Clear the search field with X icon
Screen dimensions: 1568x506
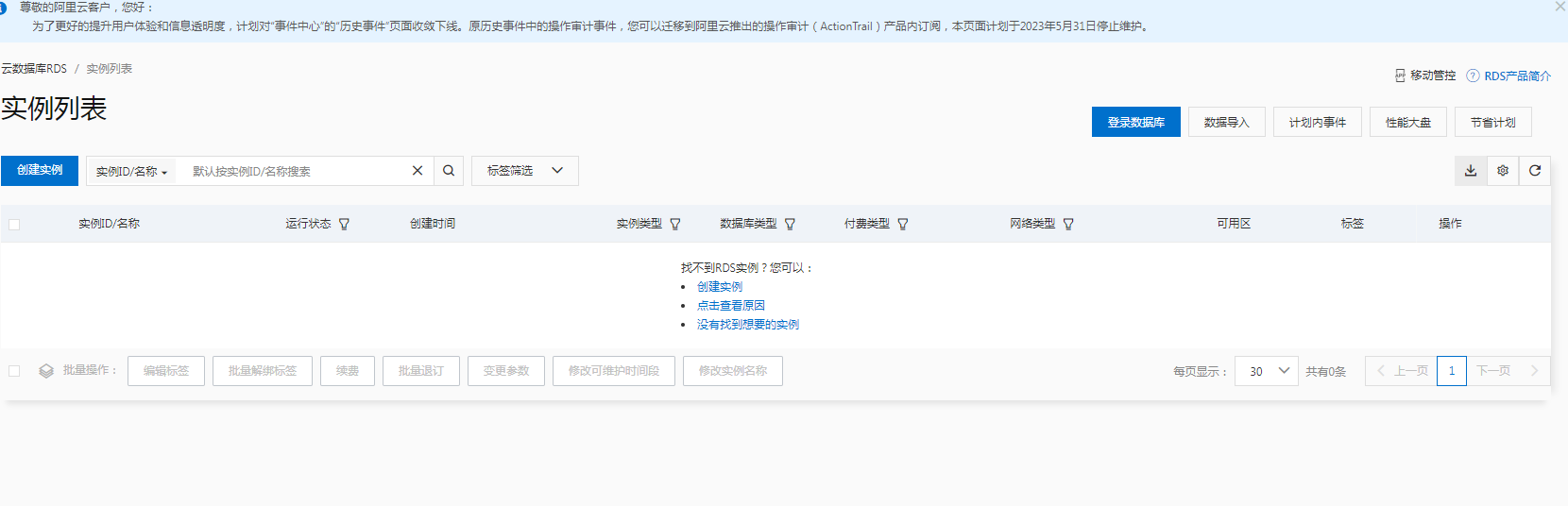pos(418,171)
